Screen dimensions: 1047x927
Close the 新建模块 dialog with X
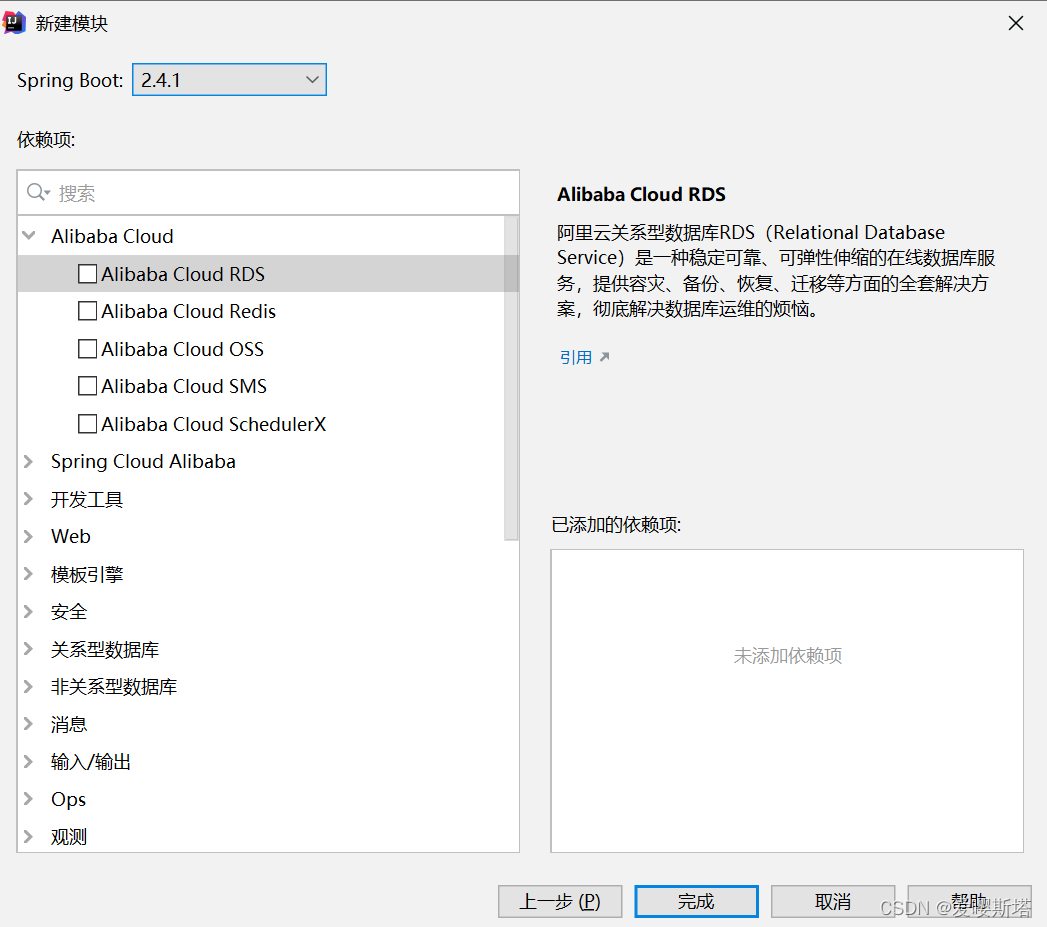[1016, 23]
